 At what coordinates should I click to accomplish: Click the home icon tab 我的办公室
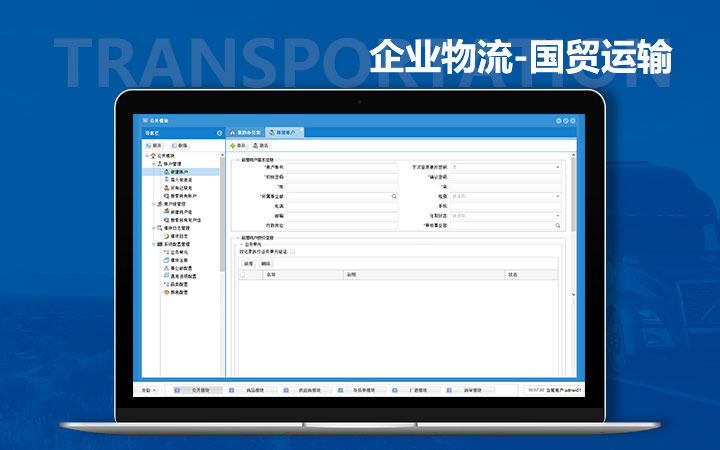pyautogui.click(x=245, y=133)
